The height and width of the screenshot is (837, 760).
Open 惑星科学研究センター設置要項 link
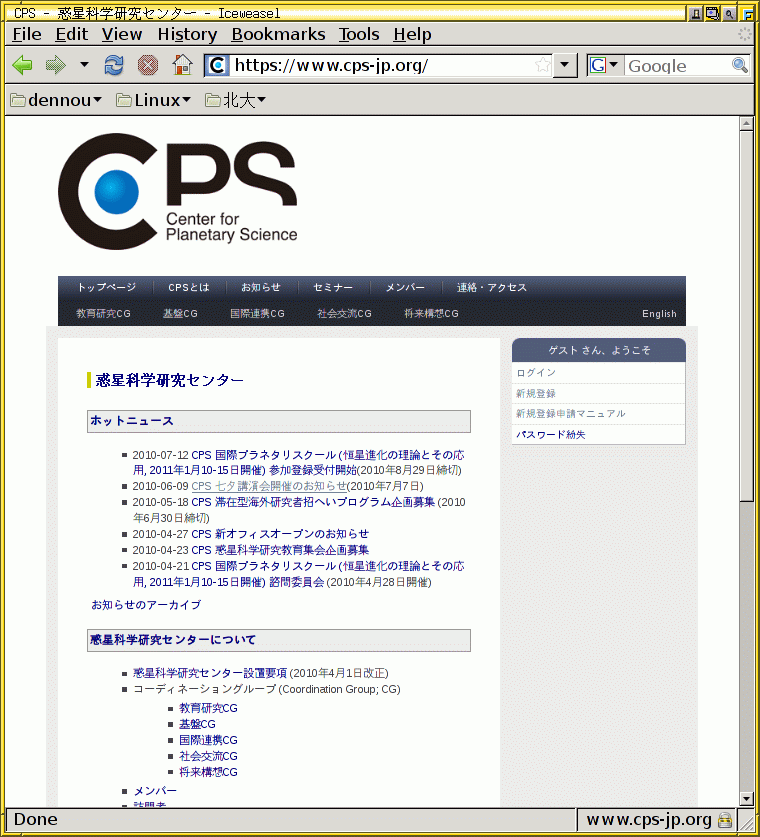(210, 673)
